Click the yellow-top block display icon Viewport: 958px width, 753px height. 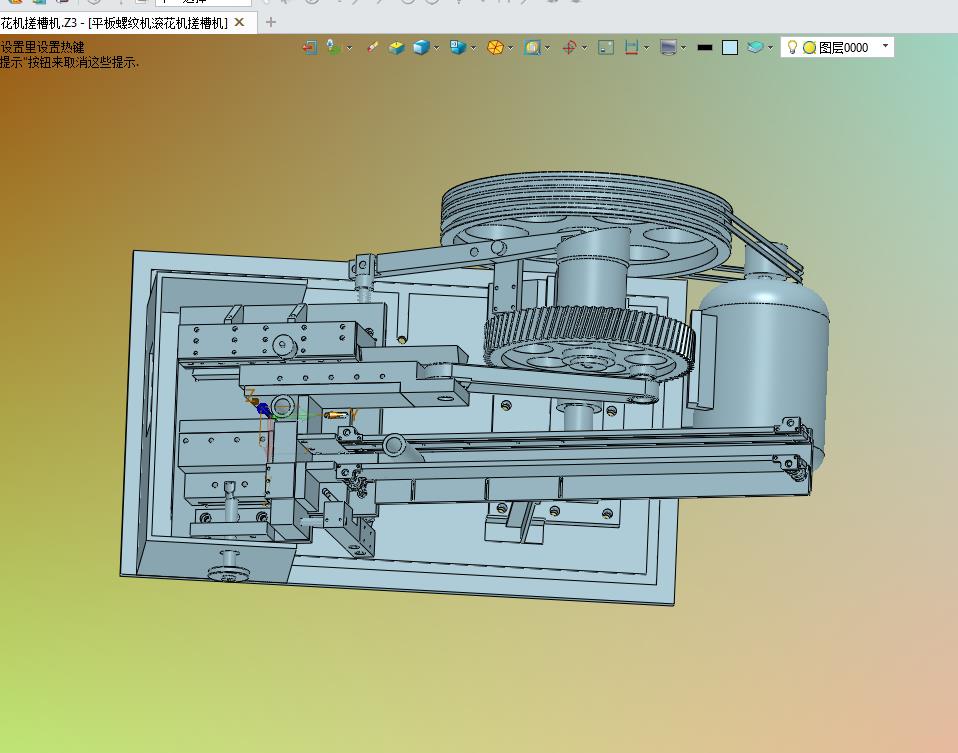(397, 48)
